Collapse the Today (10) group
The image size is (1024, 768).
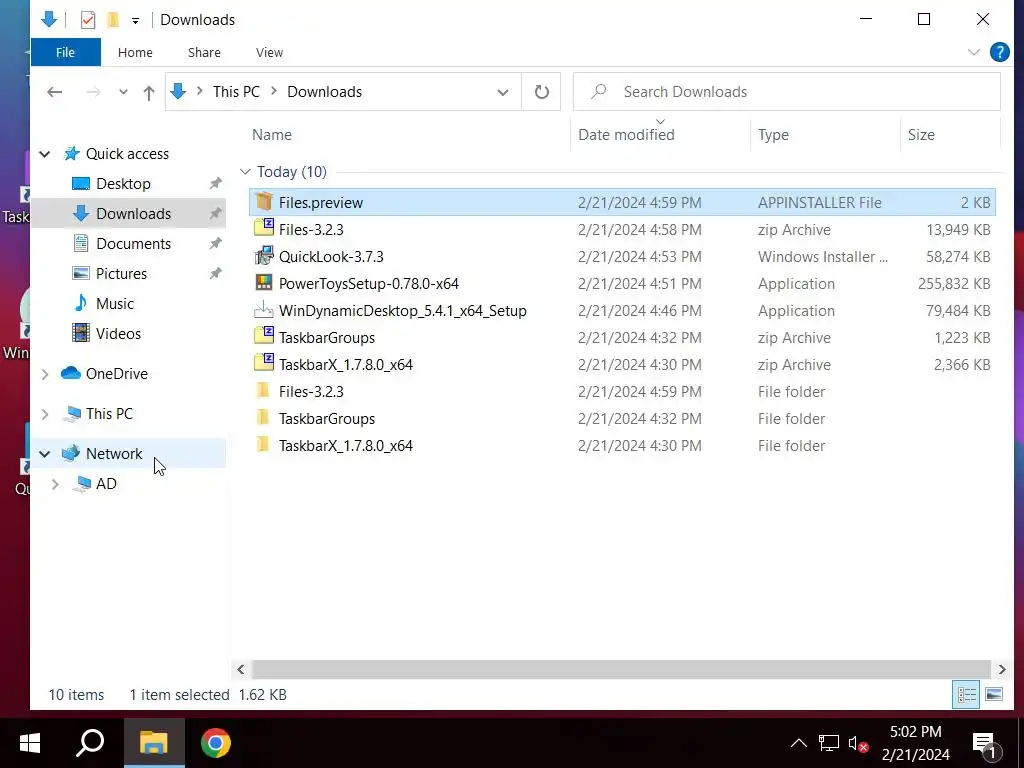coord(245,172)
